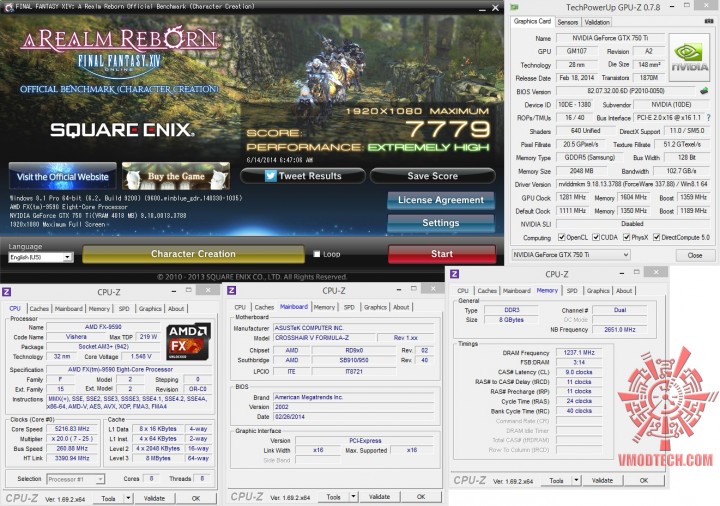The width and height of the screenshot is (720, 506).
Task: Click the Save Score button
Action: (x=433, y=176)
